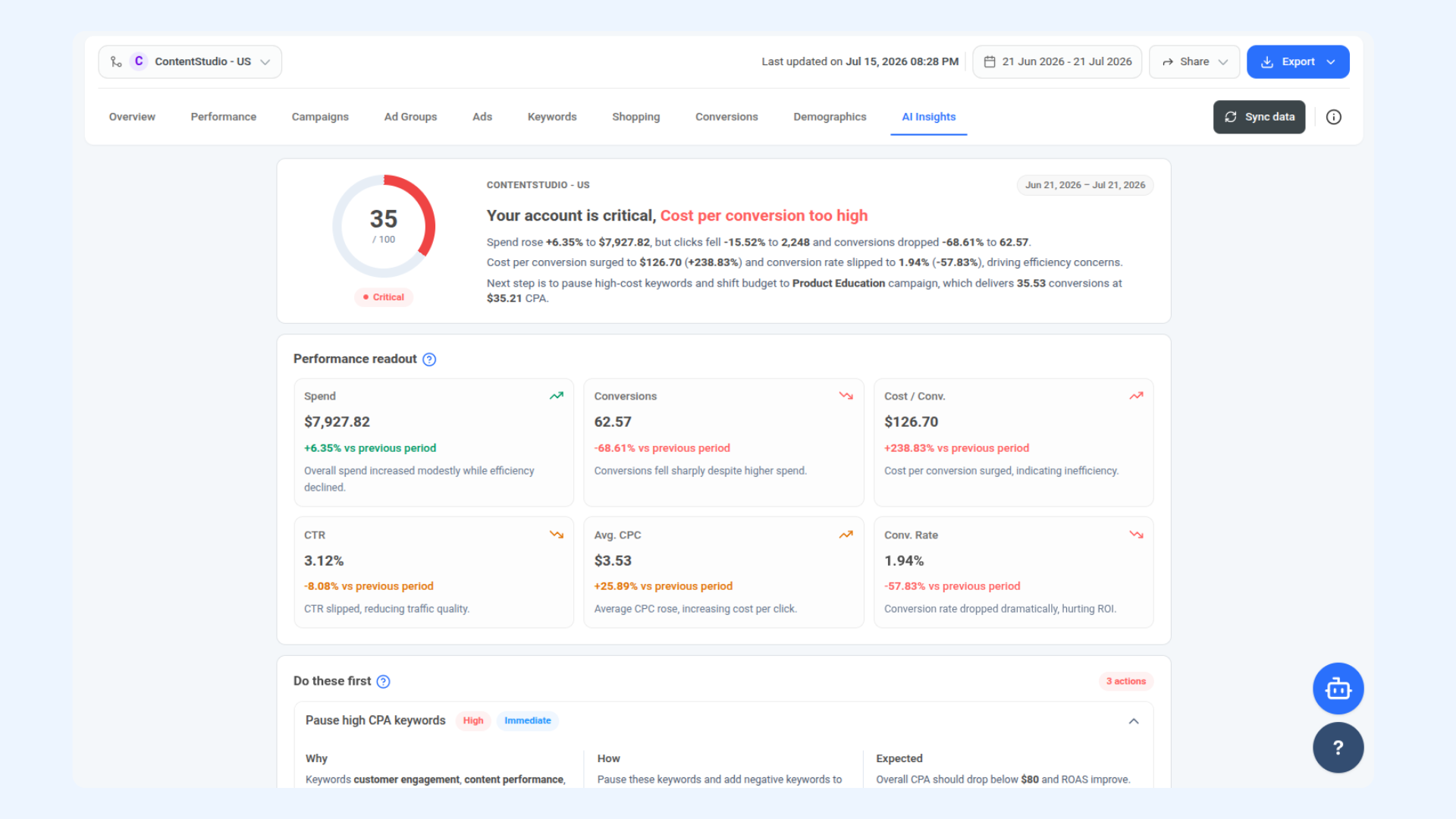Click the Conv. Rate downward trend icon
Viewport: 1456px width, 819px height.
point(1136,535)
